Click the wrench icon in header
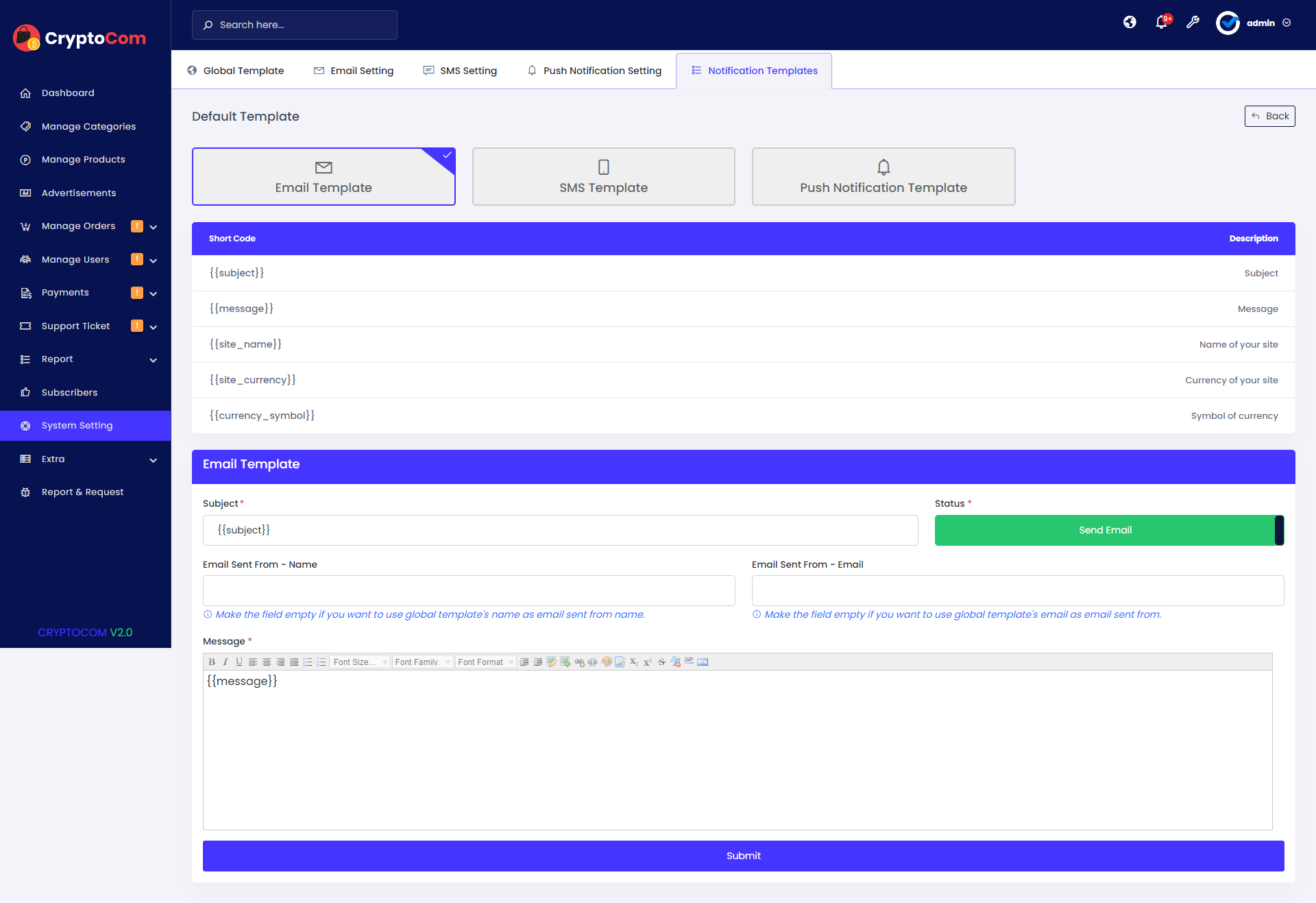Image resolution: width=1316 pixels, height=903 pixels. coord(1193,23)
